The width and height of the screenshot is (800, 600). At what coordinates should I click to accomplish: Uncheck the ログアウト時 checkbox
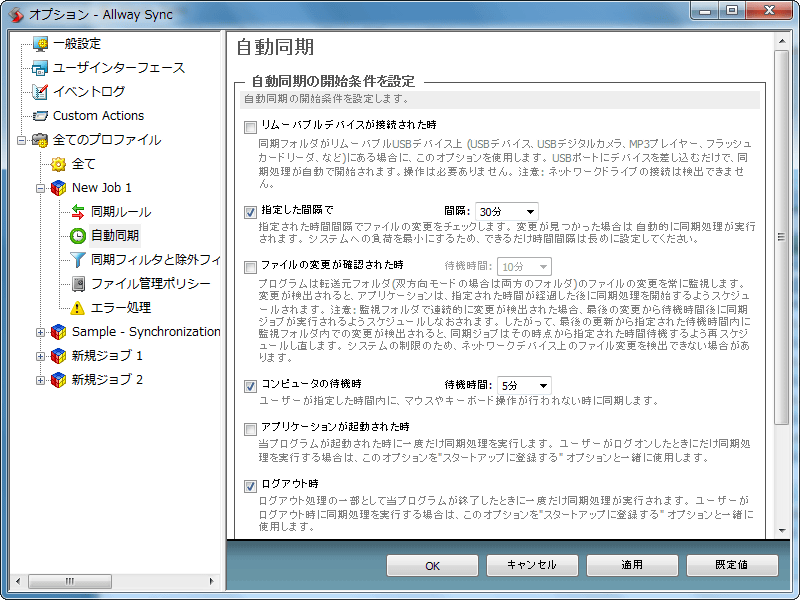pos(250,486)
